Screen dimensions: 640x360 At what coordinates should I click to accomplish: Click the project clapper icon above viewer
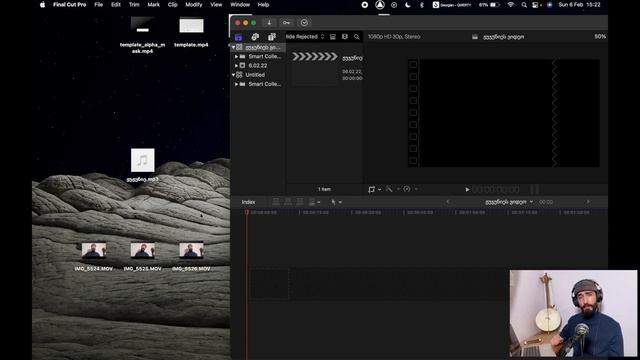pyautogui.click(x=475, y=37)
